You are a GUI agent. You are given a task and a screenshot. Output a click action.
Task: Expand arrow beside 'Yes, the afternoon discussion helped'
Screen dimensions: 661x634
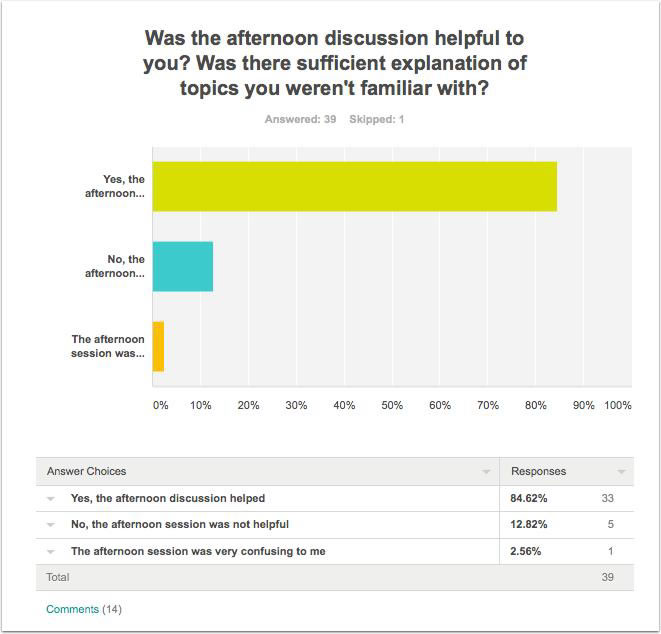click(x=51, y=499)
